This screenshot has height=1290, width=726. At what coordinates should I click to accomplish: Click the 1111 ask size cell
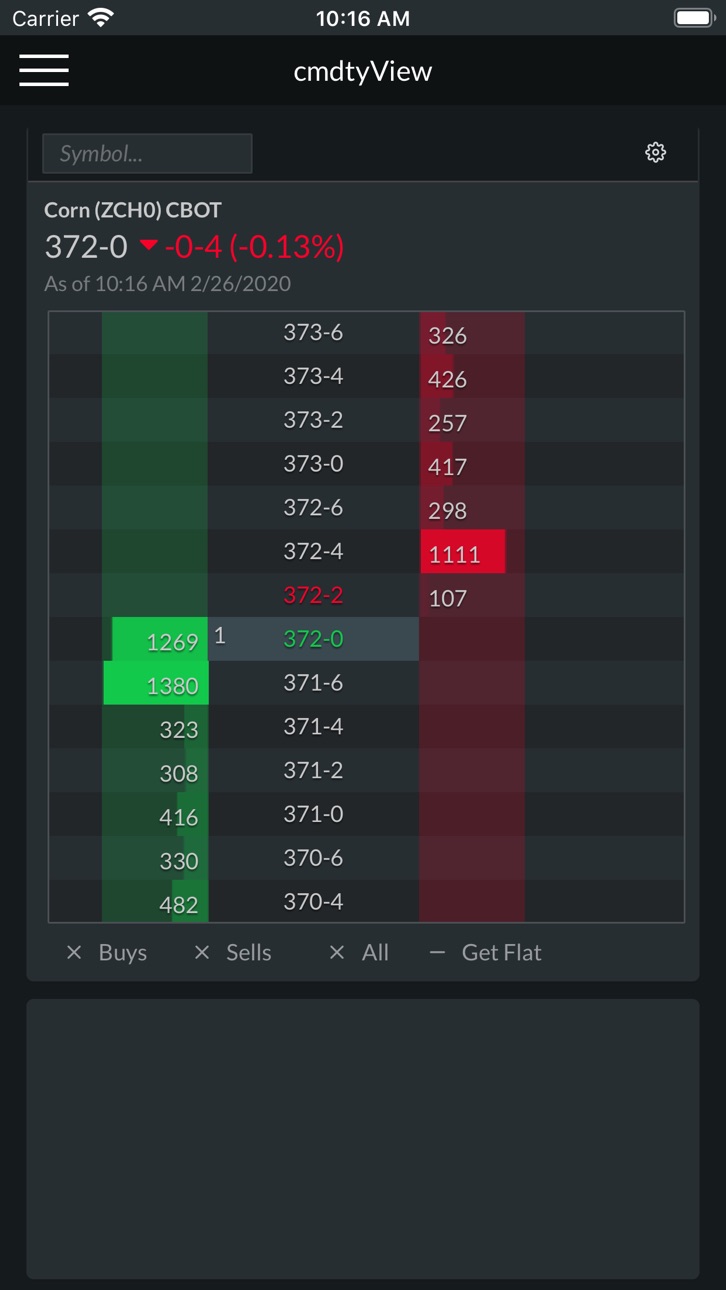pos(463,552)
